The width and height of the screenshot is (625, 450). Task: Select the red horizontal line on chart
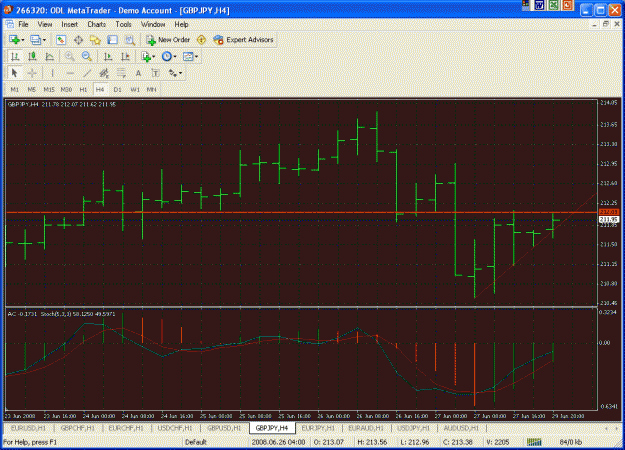(x=301, y=212)
